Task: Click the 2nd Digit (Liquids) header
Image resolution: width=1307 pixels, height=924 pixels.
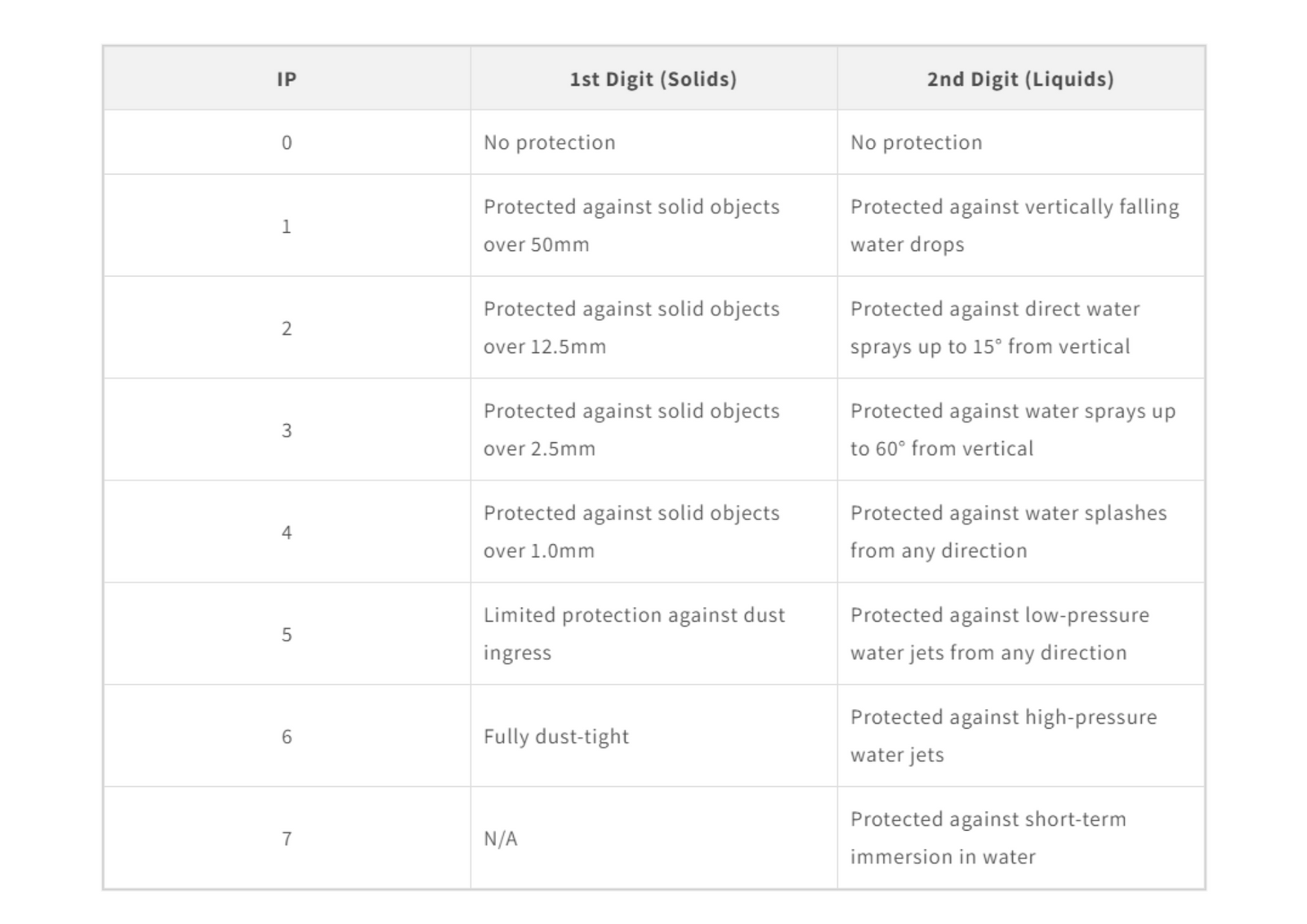Action: click(1019, 79)
